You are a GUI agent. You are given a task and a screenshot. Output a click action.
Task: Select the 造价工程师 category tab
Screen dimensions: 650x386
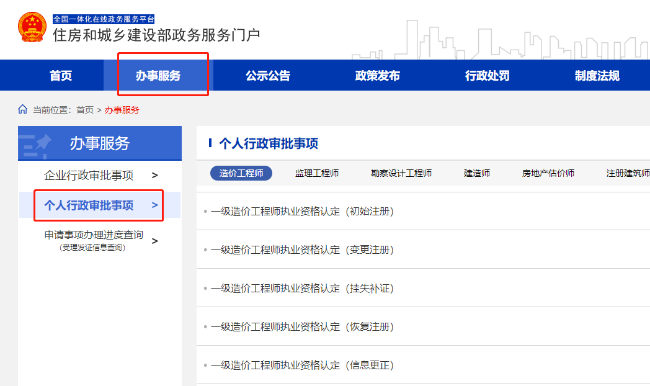pyautogui.click(x=241, y=173)
